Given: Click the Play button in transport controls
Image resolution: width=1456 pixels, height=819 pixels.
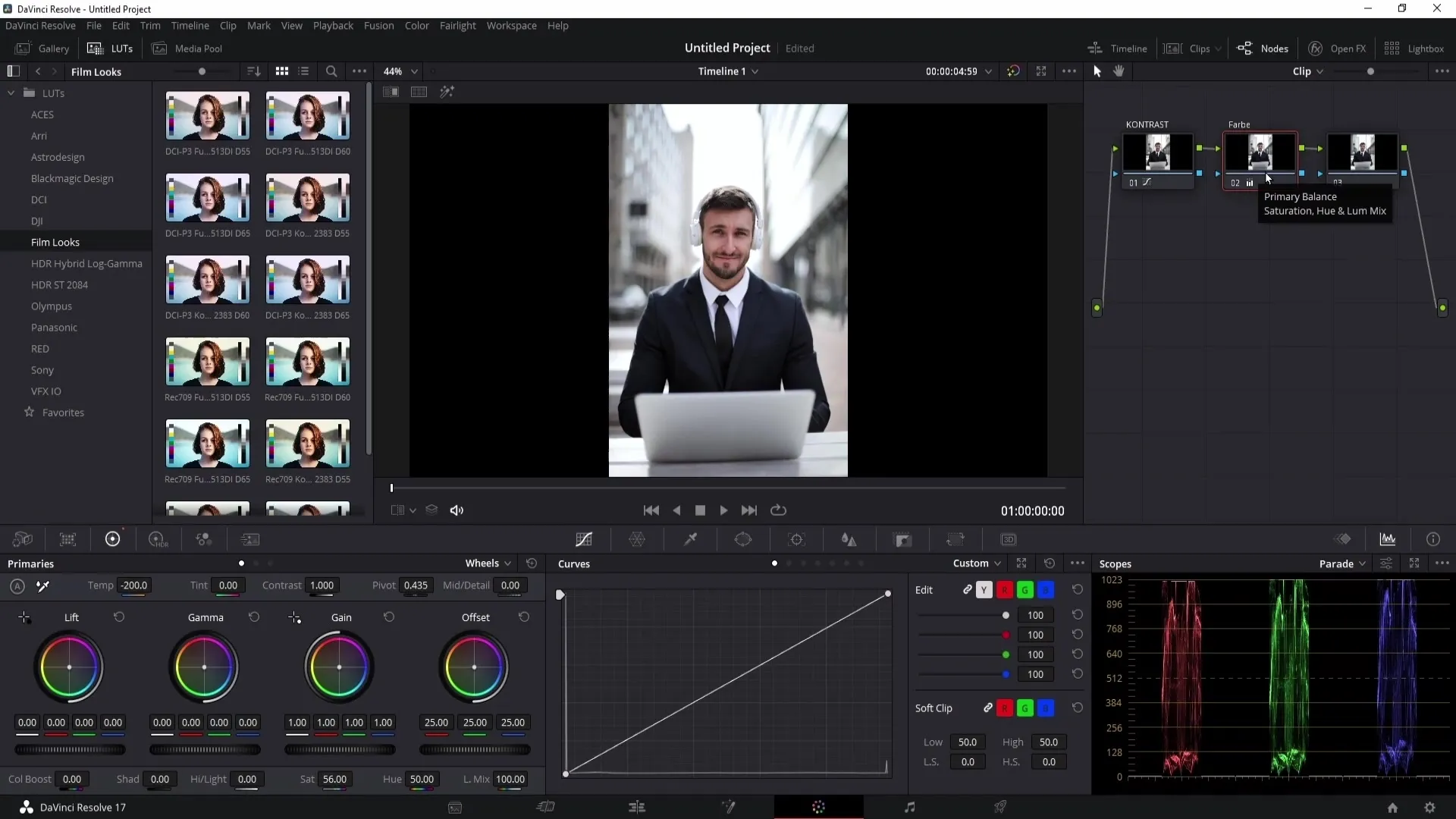Looking at the screenshot, I should click(x=724, y=510).
